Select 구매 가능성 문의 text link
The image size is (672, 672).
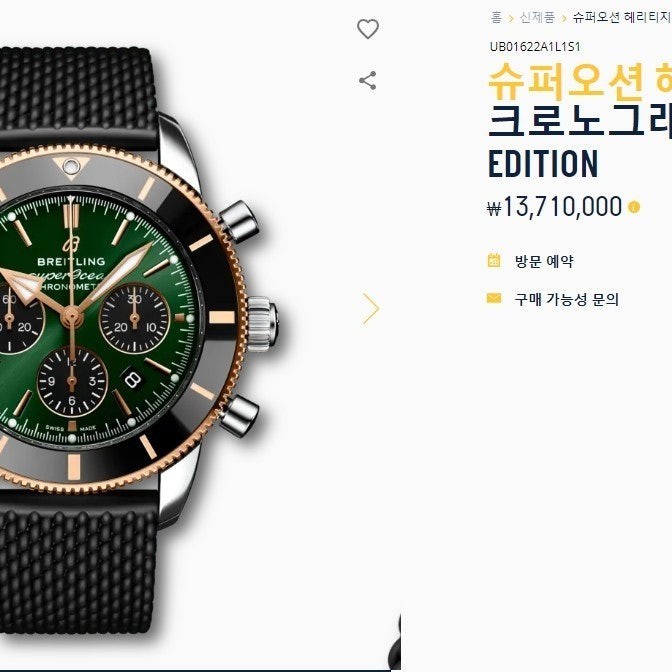coord(567,299)
